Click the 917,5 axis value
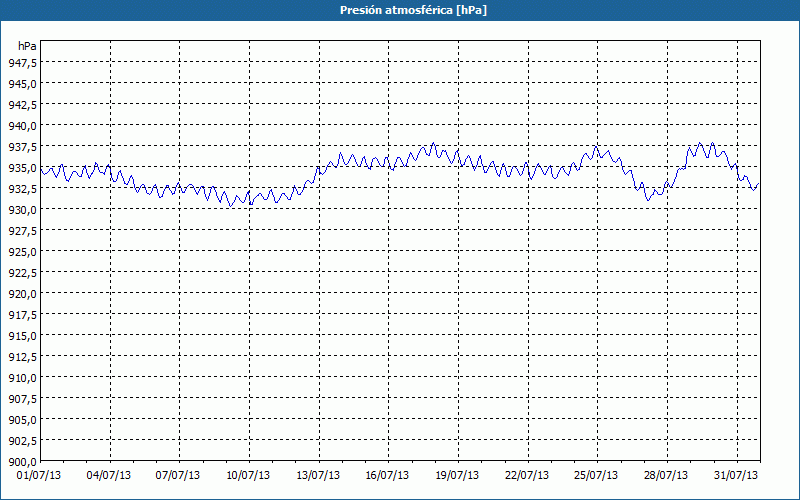Viewport: 800px width, 500px height. 22,315
